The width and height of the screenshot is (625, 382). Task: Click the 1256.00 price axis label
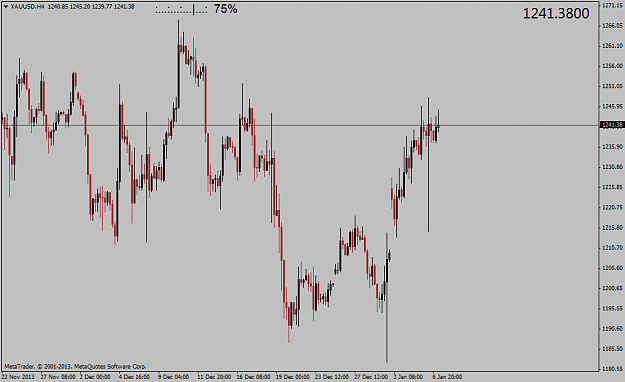(613, 66)
